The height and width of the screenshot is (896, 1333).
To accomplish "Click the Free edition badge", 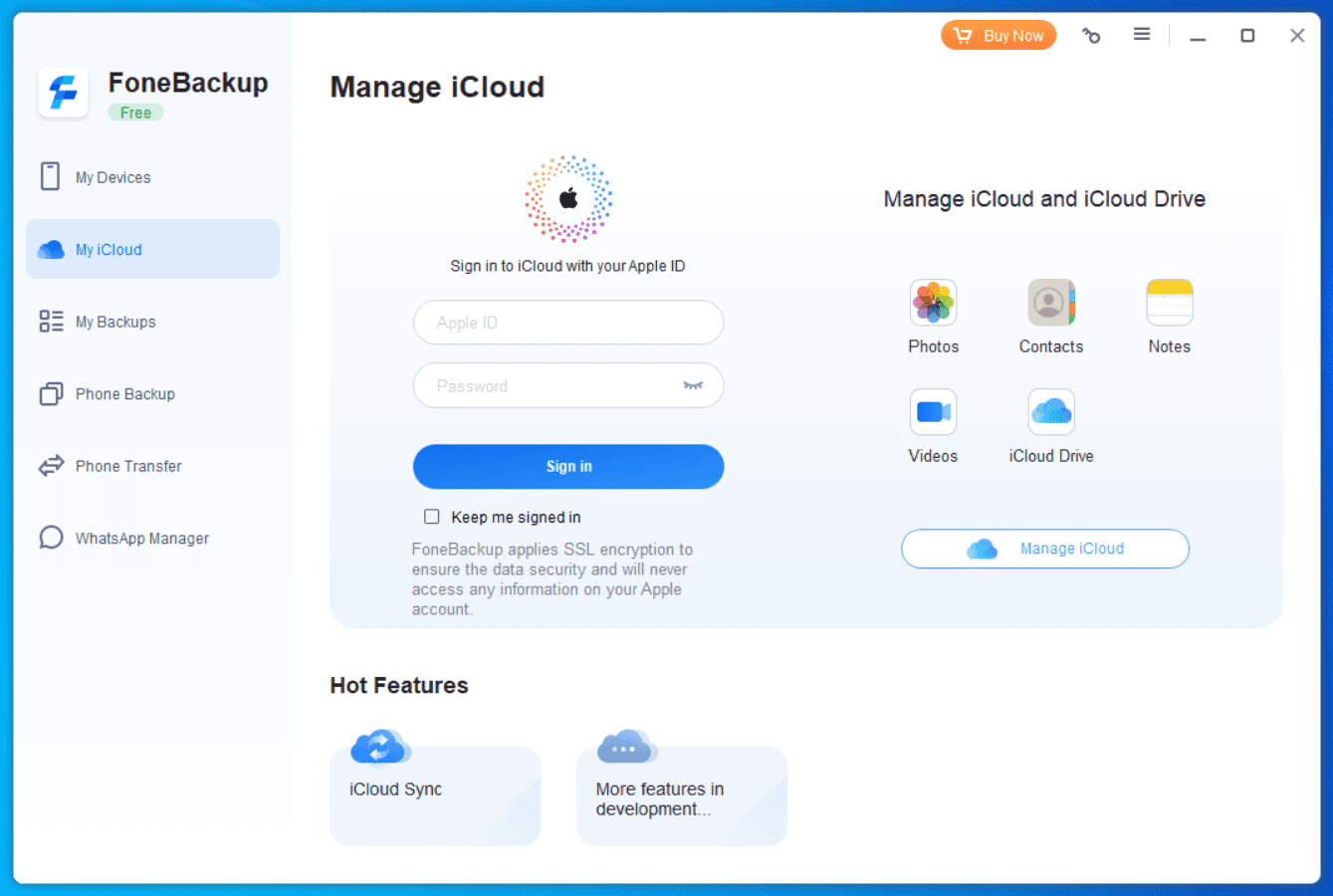I will (x=135, y=112).
